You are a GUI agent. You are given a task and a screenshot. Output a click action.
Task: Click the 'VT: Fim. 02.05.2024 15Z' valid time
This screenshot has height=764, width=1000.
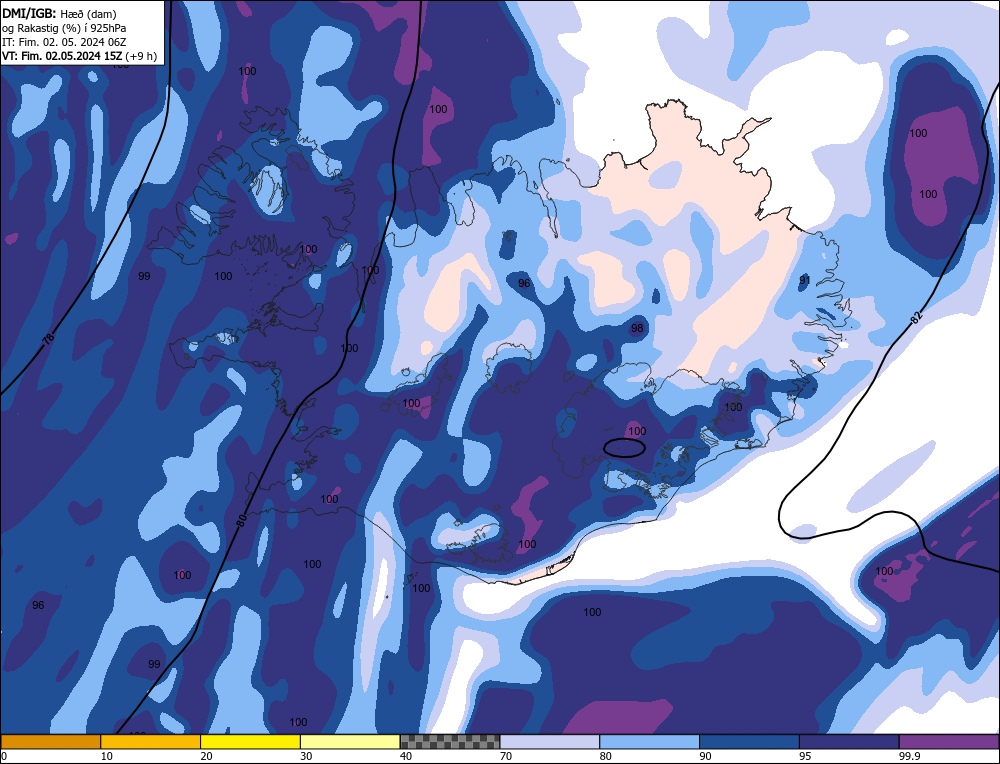(61, 55)
